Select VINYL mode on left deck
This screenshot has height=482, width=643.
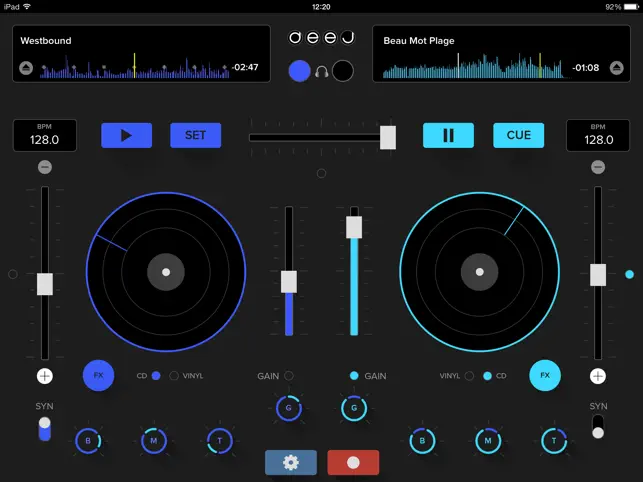tap(174, 376)
